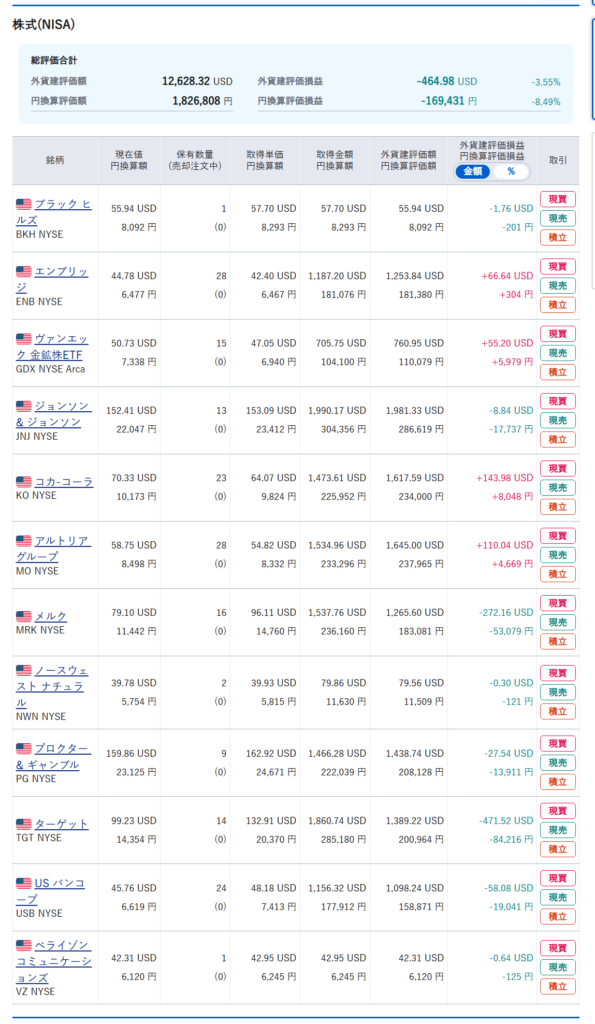
Task: Click 積立 for US Bancorp USB
Action: 557,916
